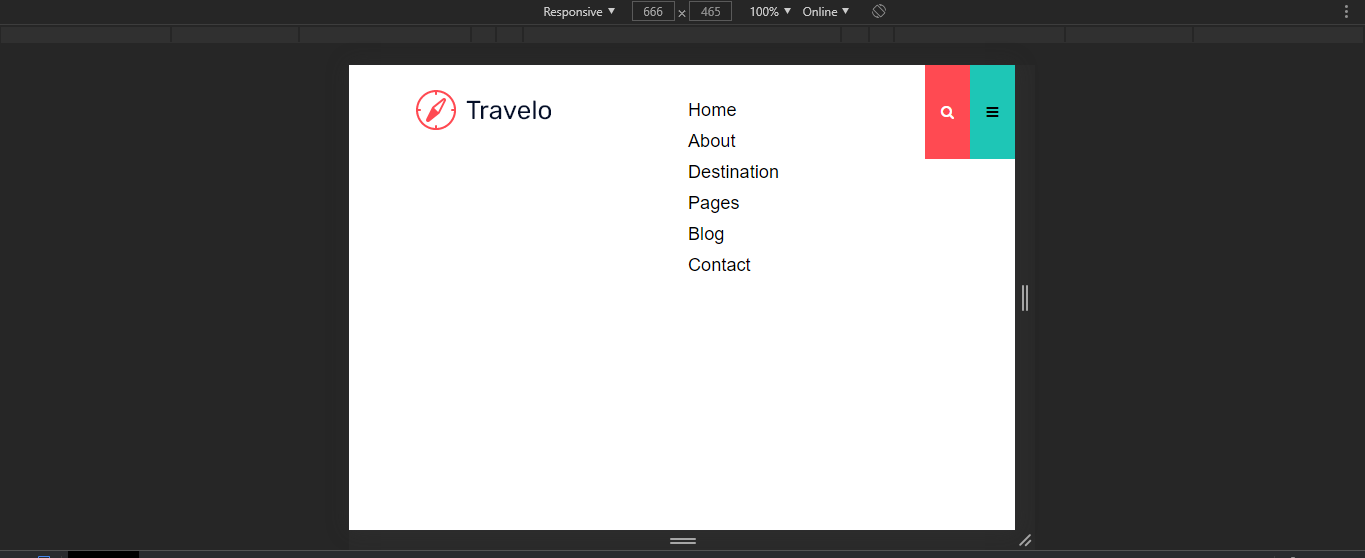The width and height of the screenshot is (1365, 558).
Task: Click the red search icon button
Action: tap(947, 112)
